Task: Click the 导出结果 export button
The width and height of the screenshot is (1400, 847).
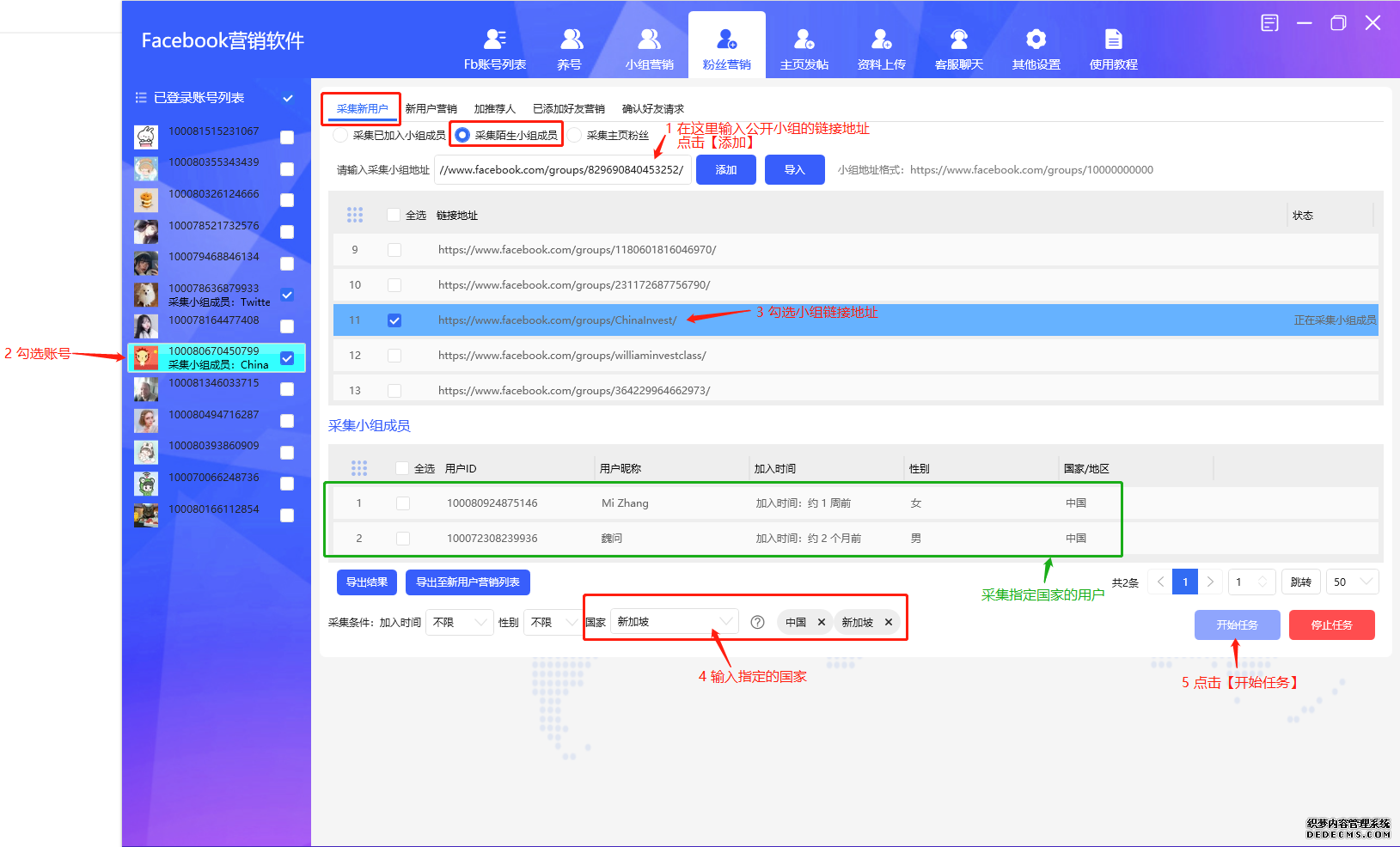Action: (x=367, y=582)
